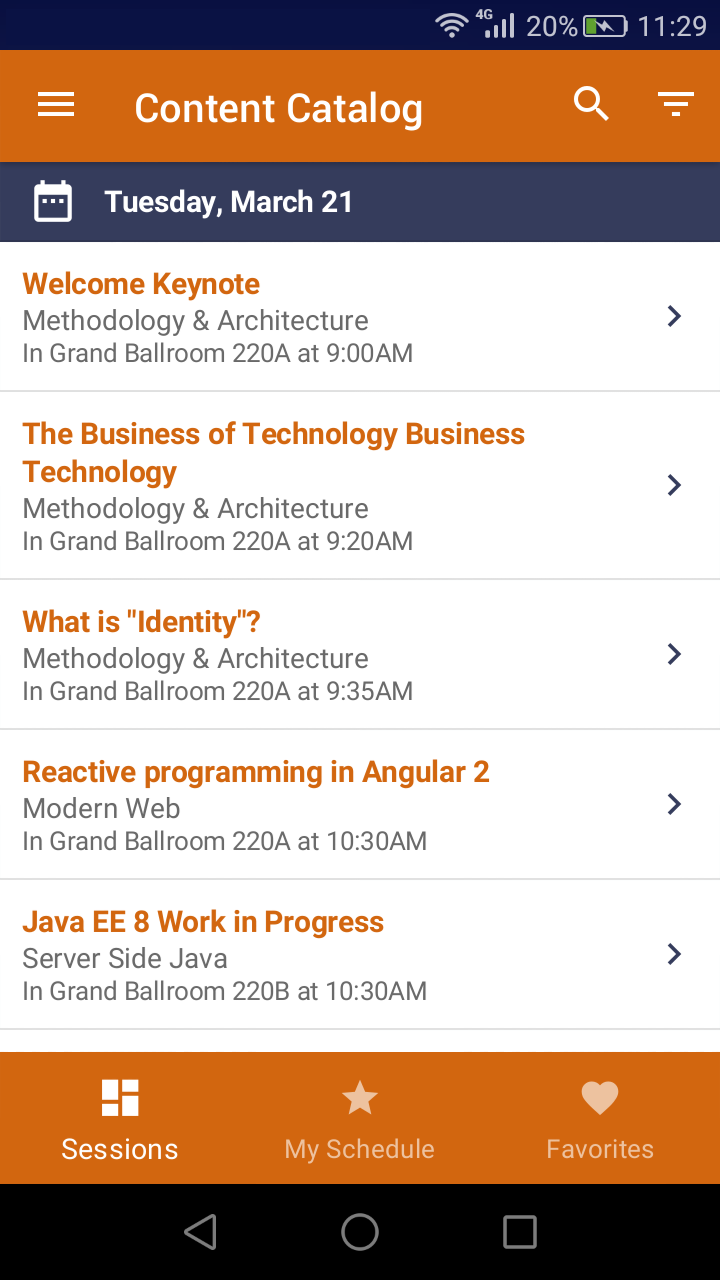720x1280 pixels.
Task: Tap the My Schedule star icon
Action: [x=360, y=1098]
